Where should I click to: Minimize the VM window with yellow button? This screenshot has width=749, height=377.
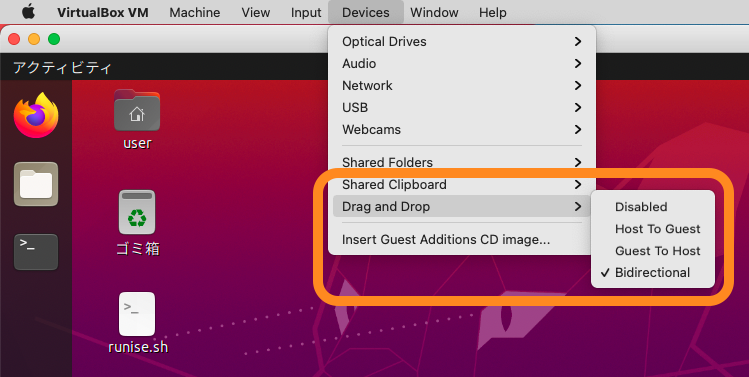pos(34,39)
